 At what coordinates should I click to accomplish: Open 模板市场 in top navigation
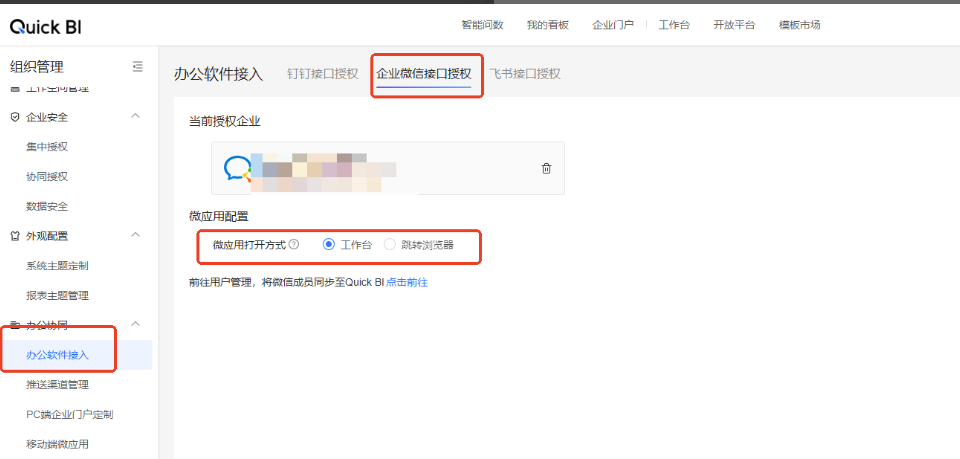799,25
